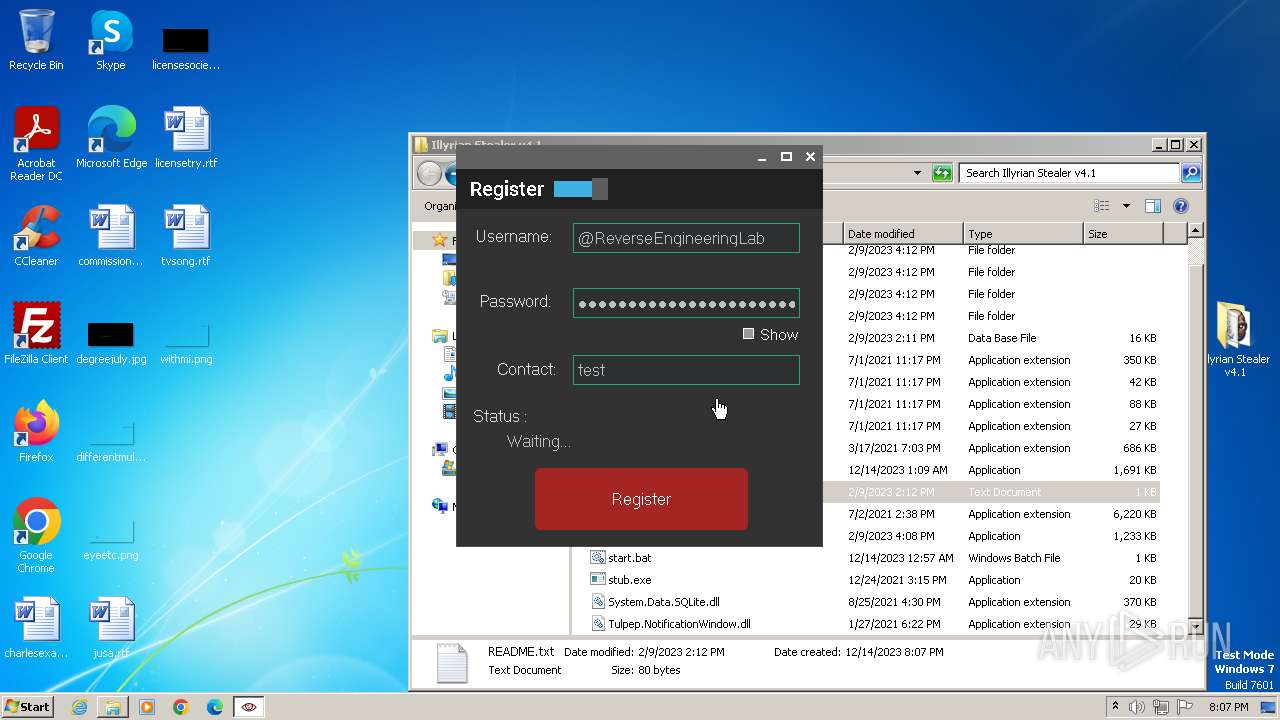Focus the Username input field
Viewport: 1280px width, 720px height.
coord(686,238)
